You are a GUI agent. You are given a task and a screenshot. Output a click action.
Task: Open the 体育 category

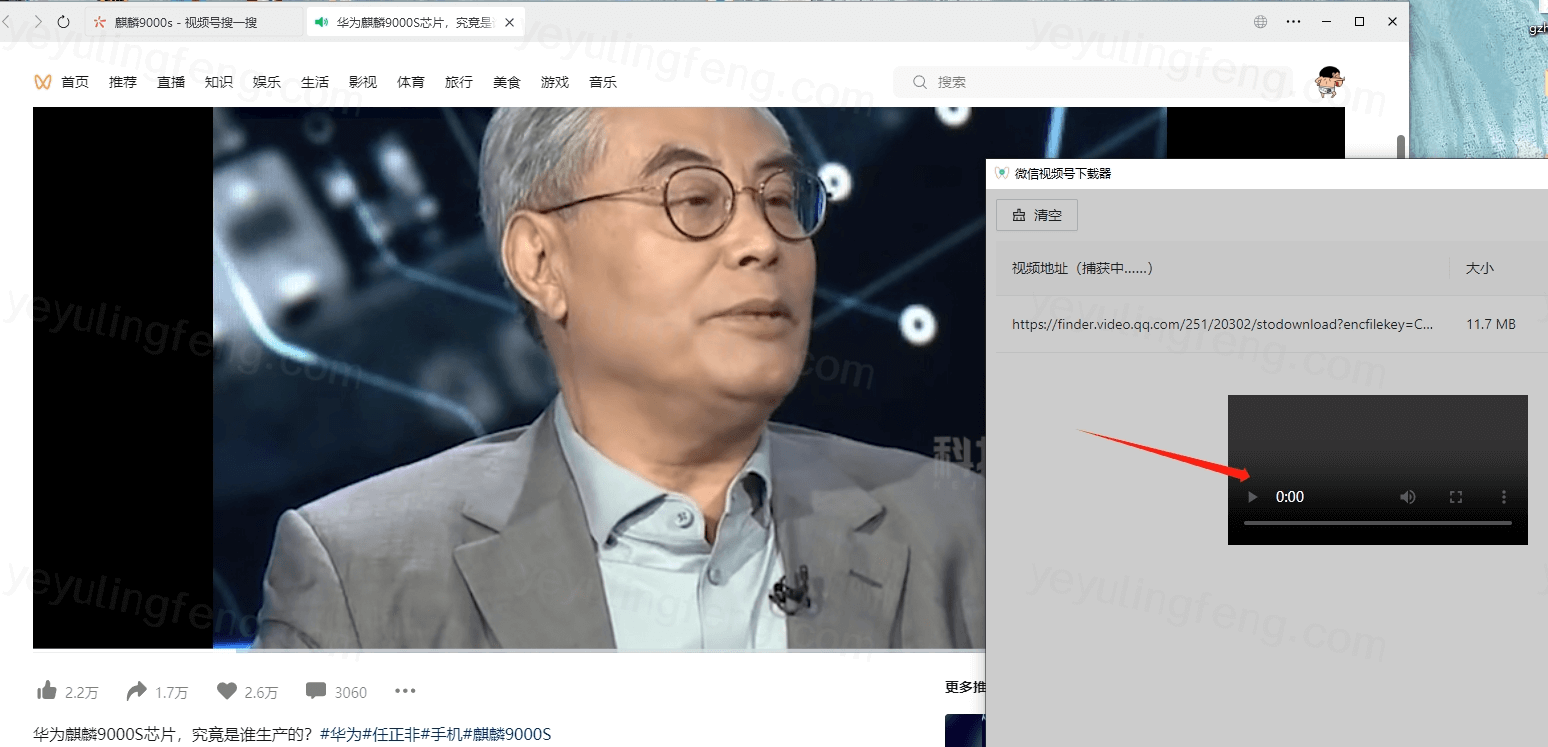point(411,82)
